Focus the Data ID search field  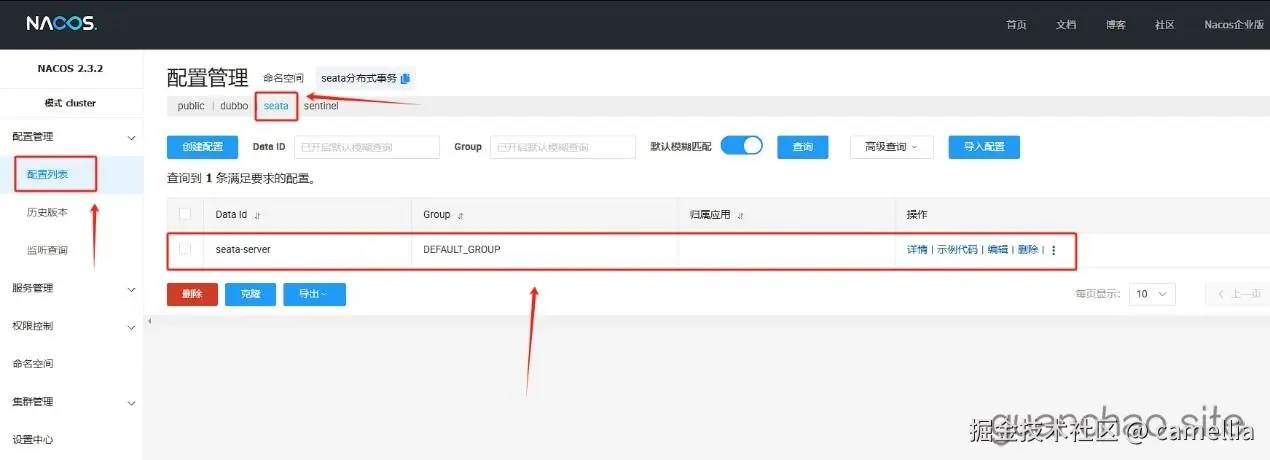pos(367,147)
